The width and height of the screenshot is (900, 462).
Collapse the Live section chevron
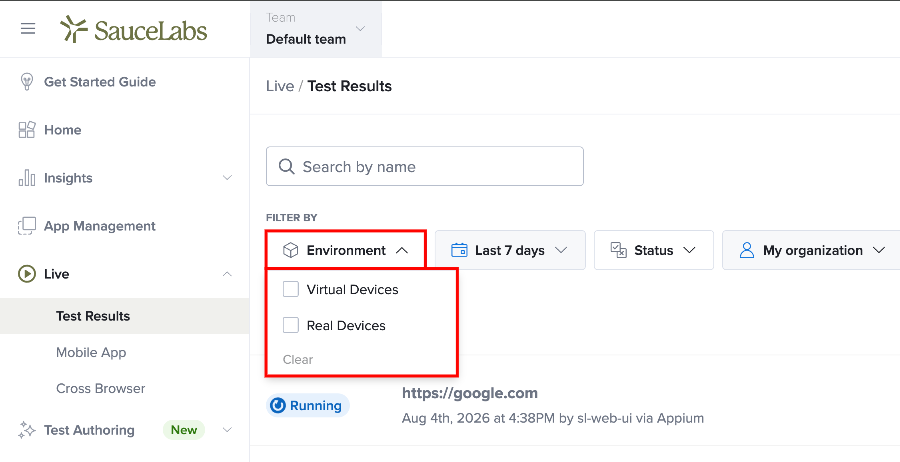[x=228, y=274]
